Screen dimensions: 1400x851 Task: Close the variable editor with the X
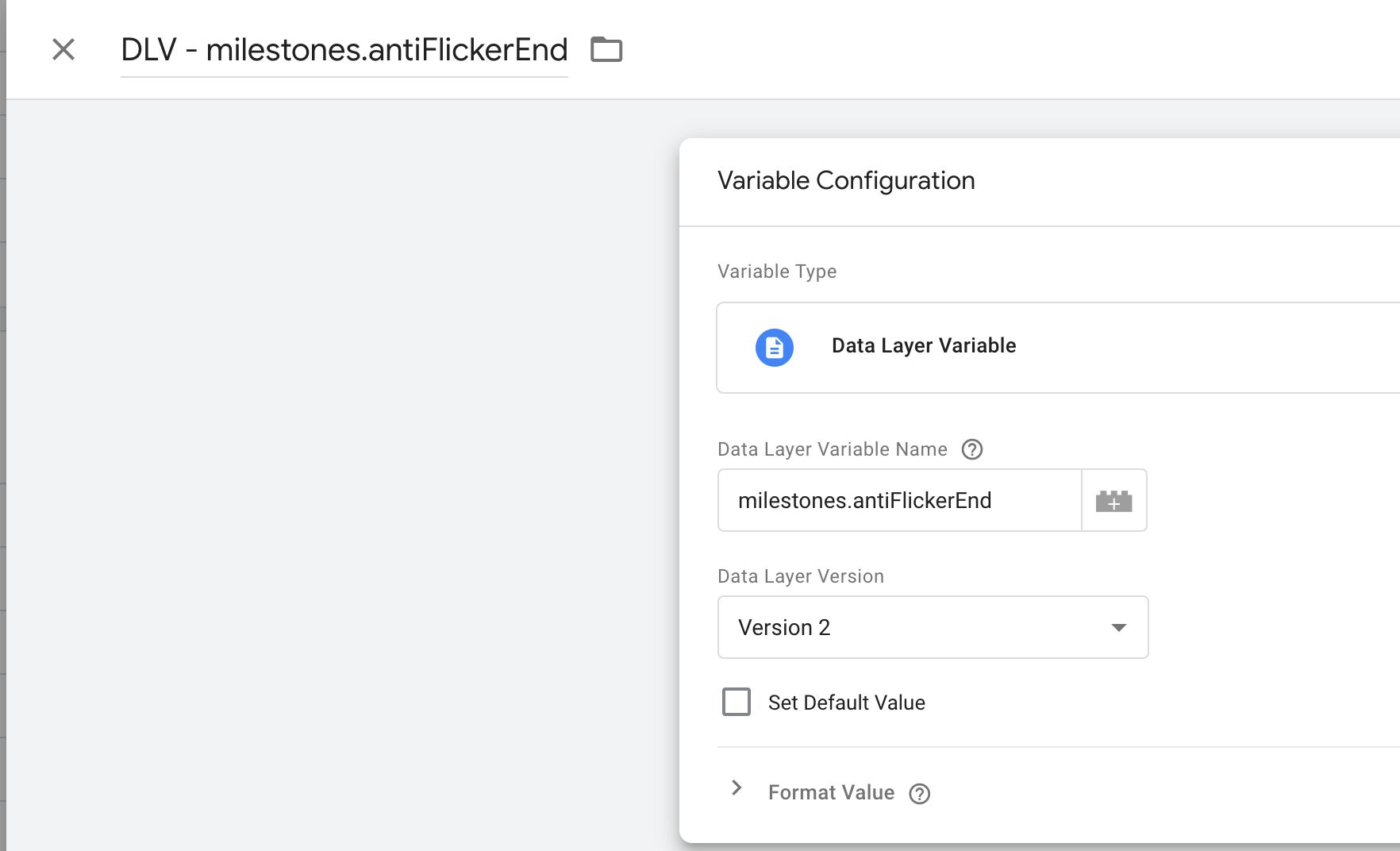(63, 49)
